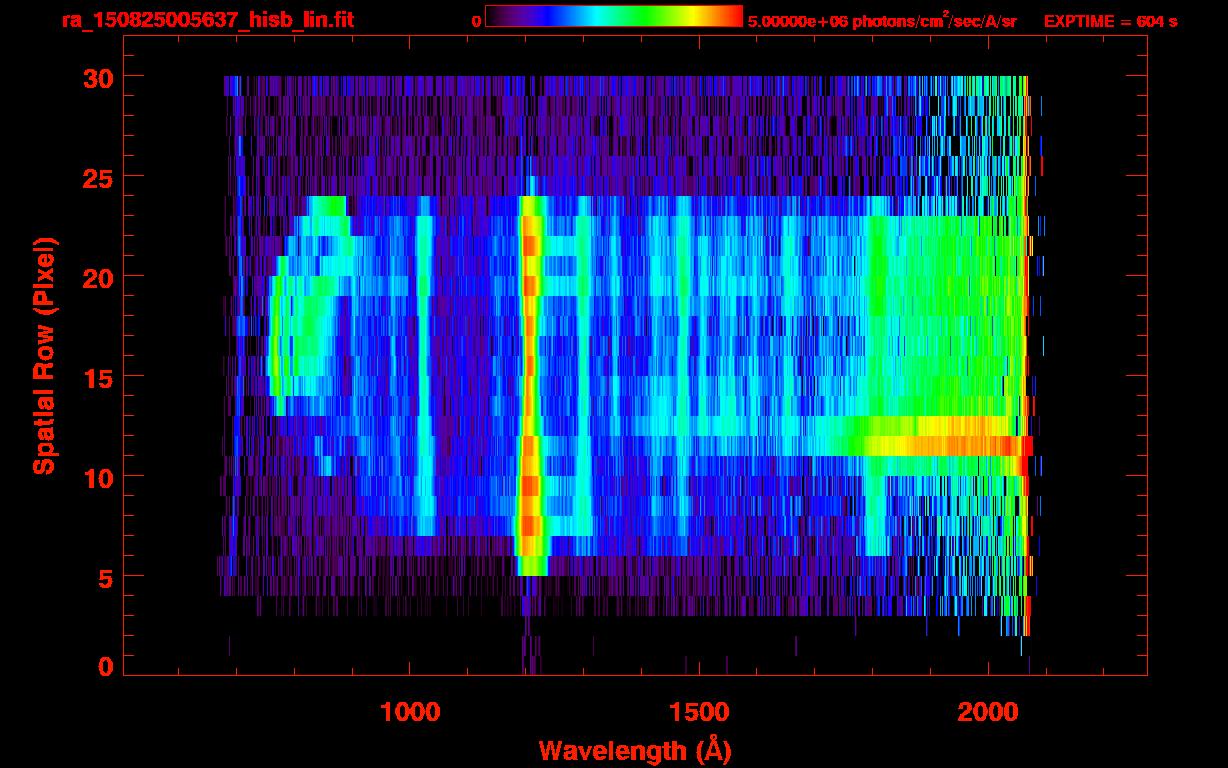Click the color bar minimum value 0

477,21
